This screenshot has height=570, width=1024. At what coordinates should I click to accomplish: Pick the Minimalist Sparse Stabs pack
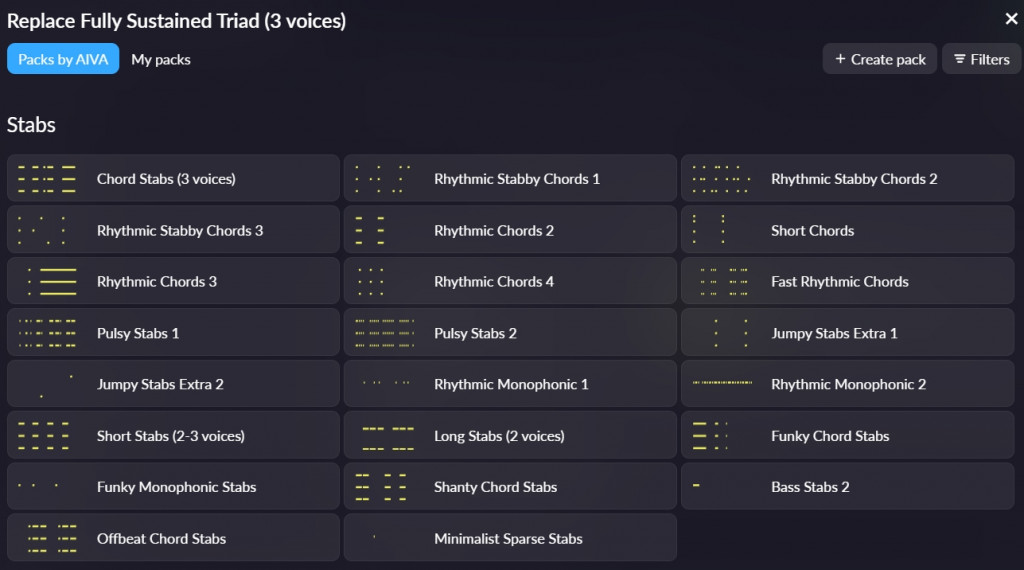510,538
